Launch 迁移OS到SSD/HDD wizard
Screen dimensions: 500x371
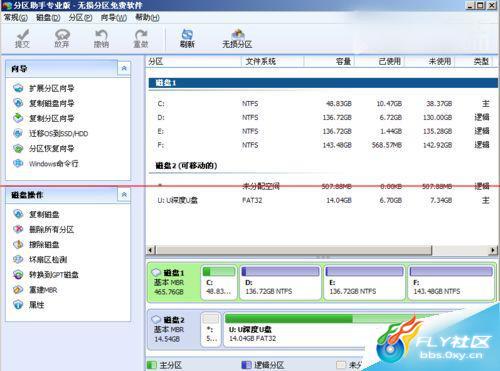[50, 134]
